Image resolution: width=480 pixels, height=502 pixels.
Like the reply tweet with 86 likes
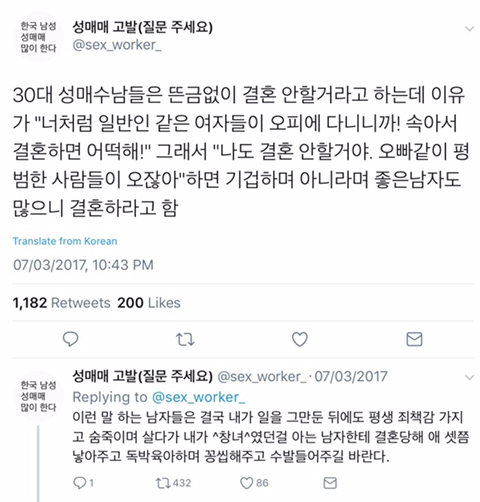pyautogui.click(x=254, y=483)
